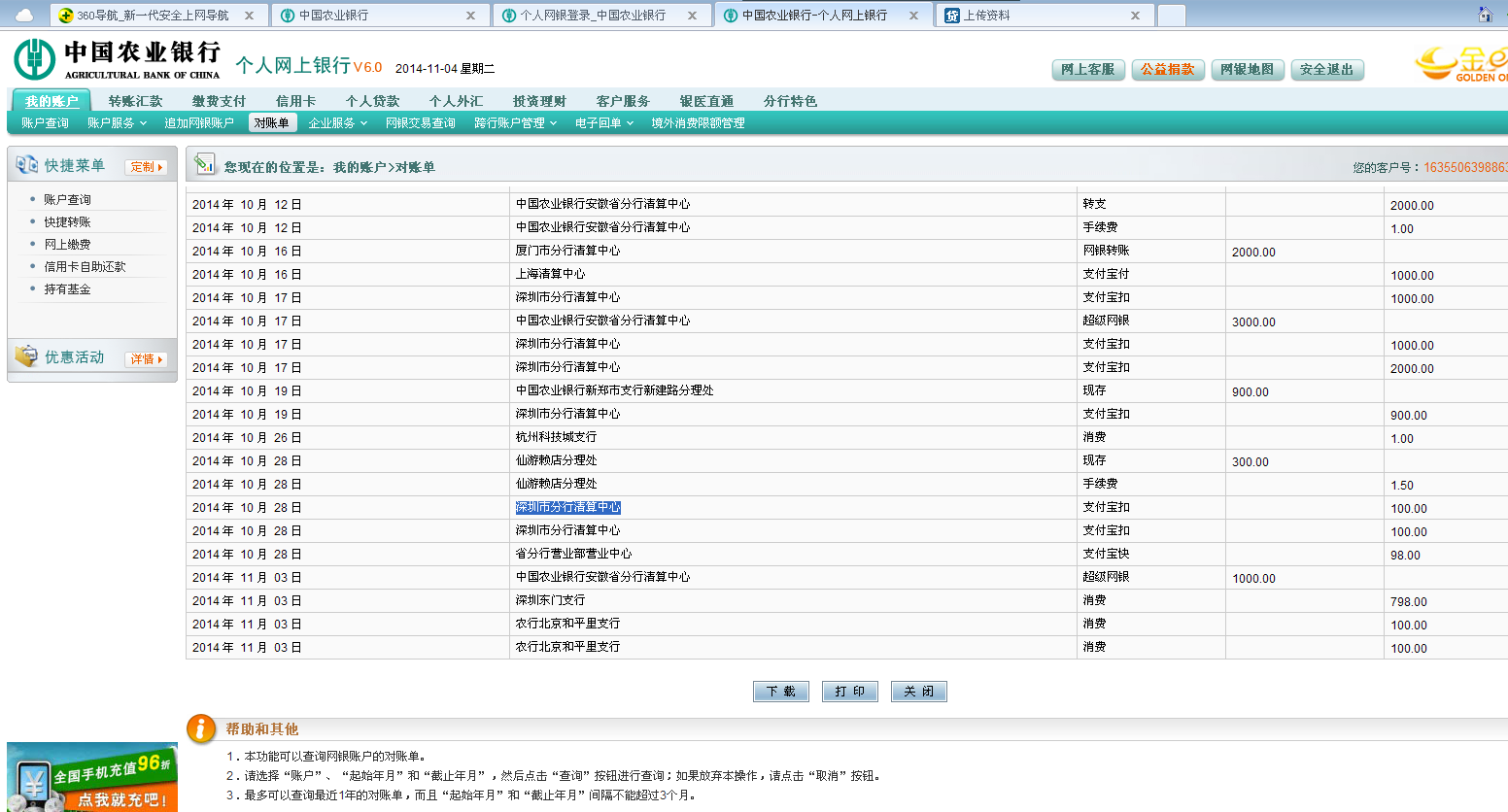Image resolution: width=1508 pixels, height=812 pixels.
Task: Click the mobile recharge promotion banner
Action: (x=92, y=778)
